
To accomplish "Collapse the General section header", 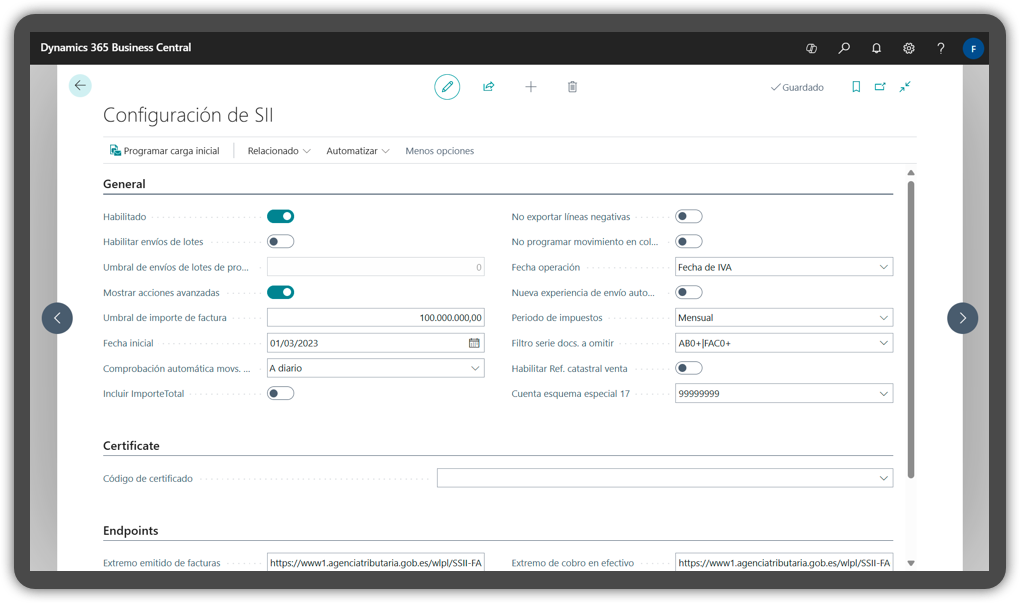I will coord(124,184).
